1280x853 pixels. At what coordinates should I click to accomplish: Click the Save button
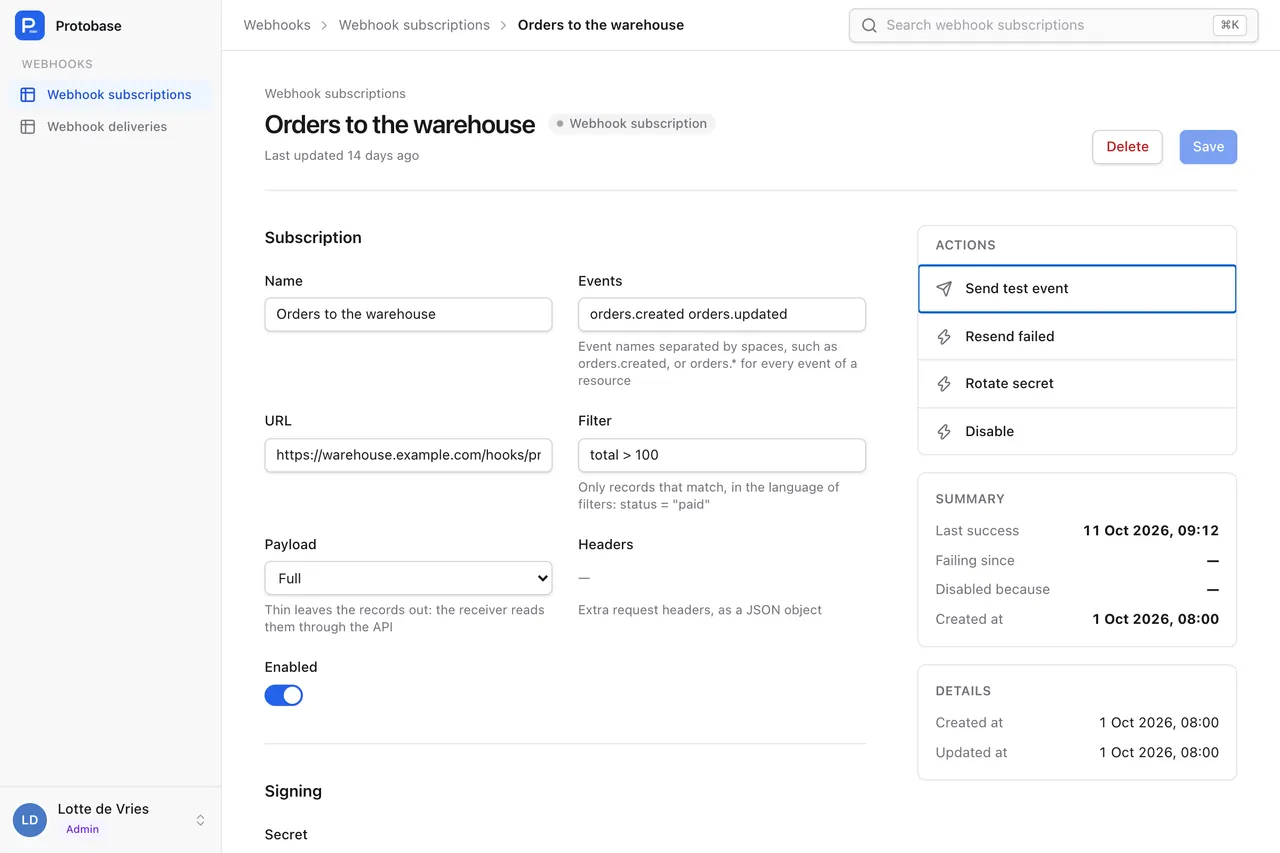[1208, 147]
